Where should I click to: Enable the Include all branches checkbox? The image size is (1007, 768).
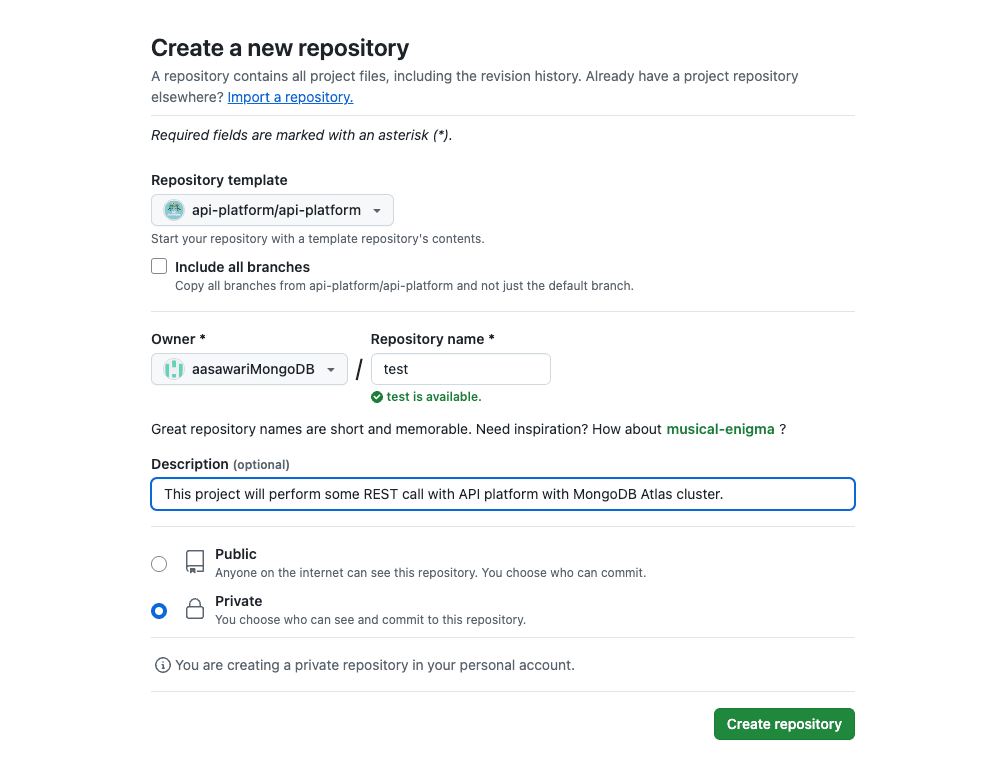159,266
